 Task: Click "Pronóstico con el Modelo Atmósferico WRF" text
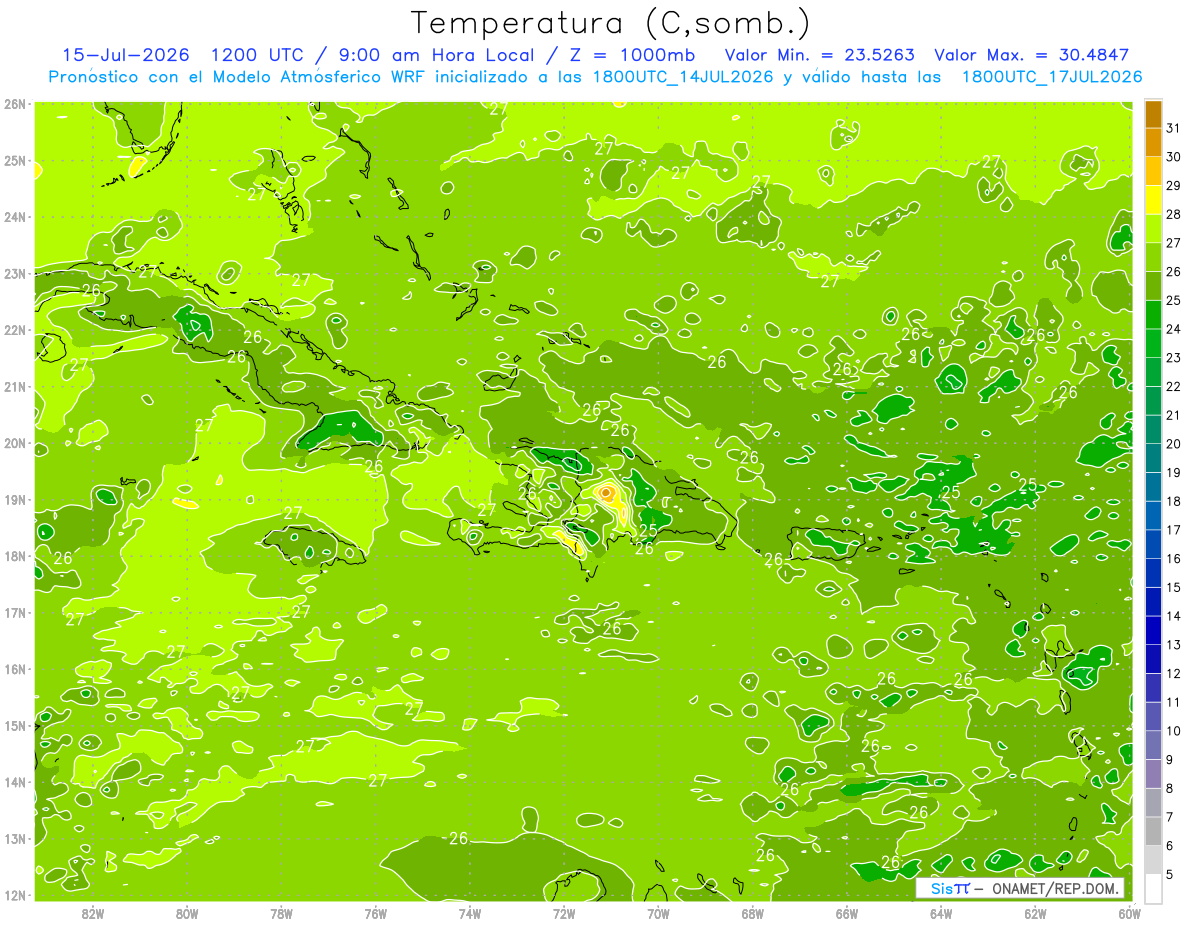coord(238,77)
